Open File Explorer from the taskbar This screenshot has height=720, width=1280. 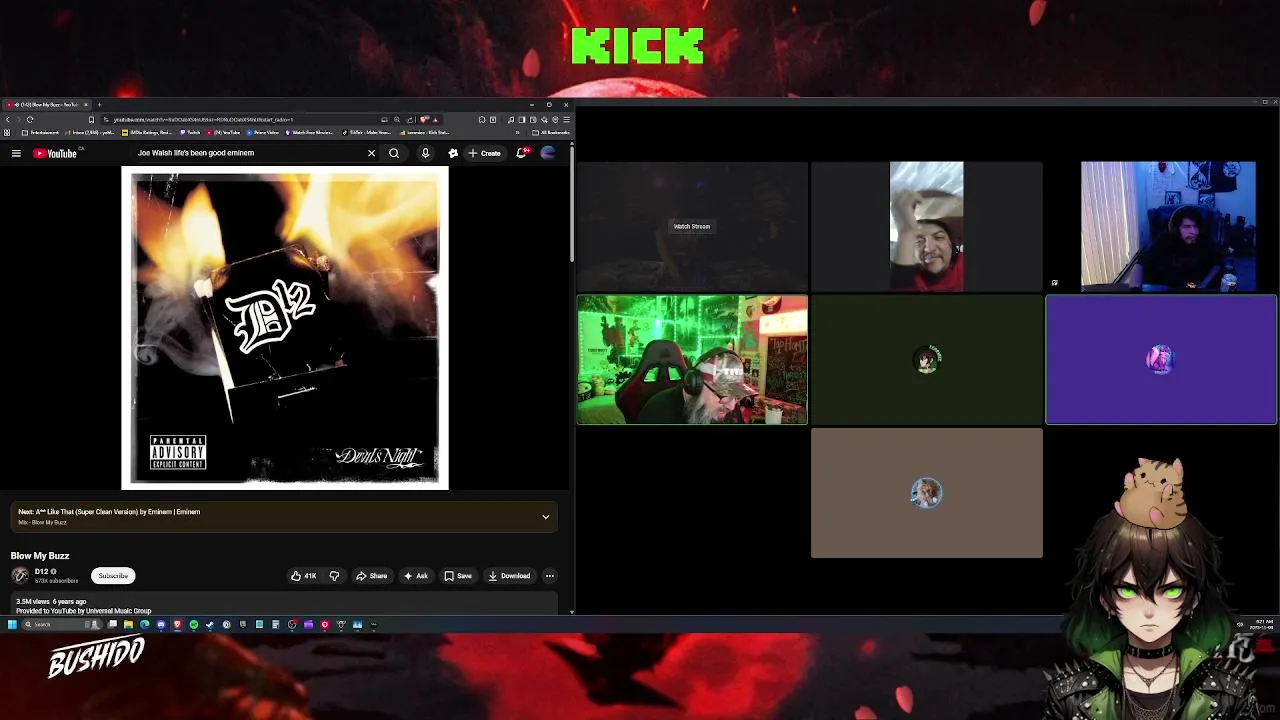128,624
